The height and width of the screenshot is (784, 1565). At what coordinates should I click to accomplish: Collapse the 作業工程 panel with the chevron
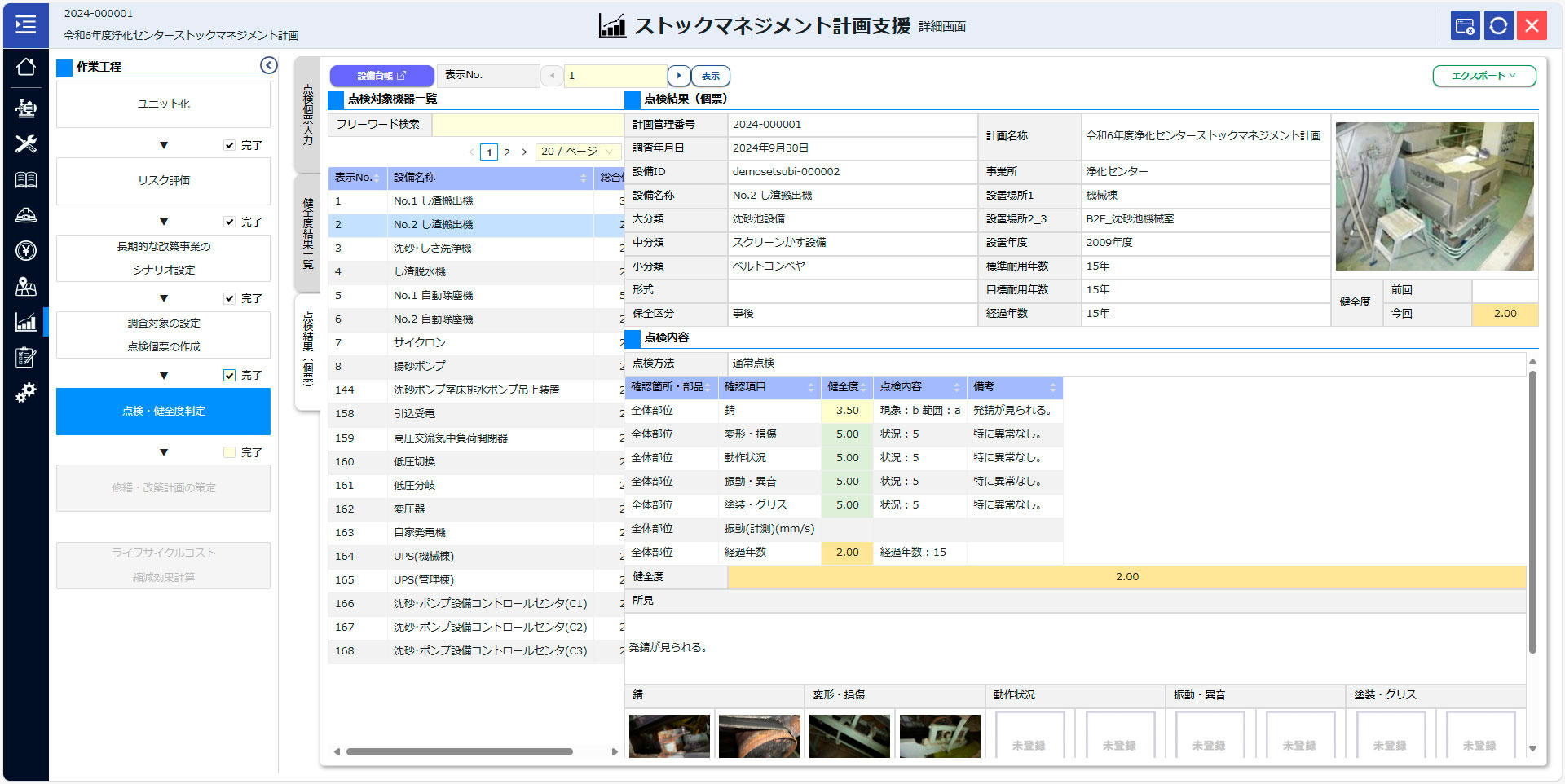[x=269, y=64]
